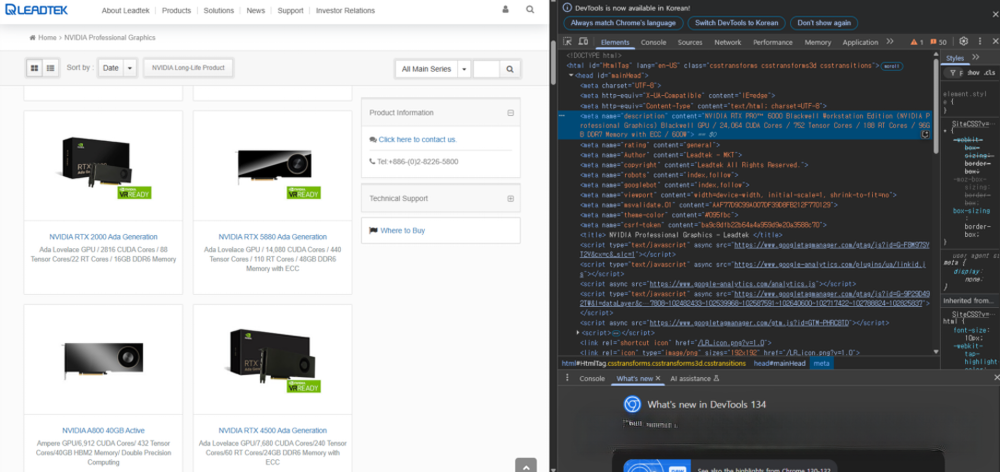Click the header search magnifier icon
The image size is (1000, 472).
(530, 10)
